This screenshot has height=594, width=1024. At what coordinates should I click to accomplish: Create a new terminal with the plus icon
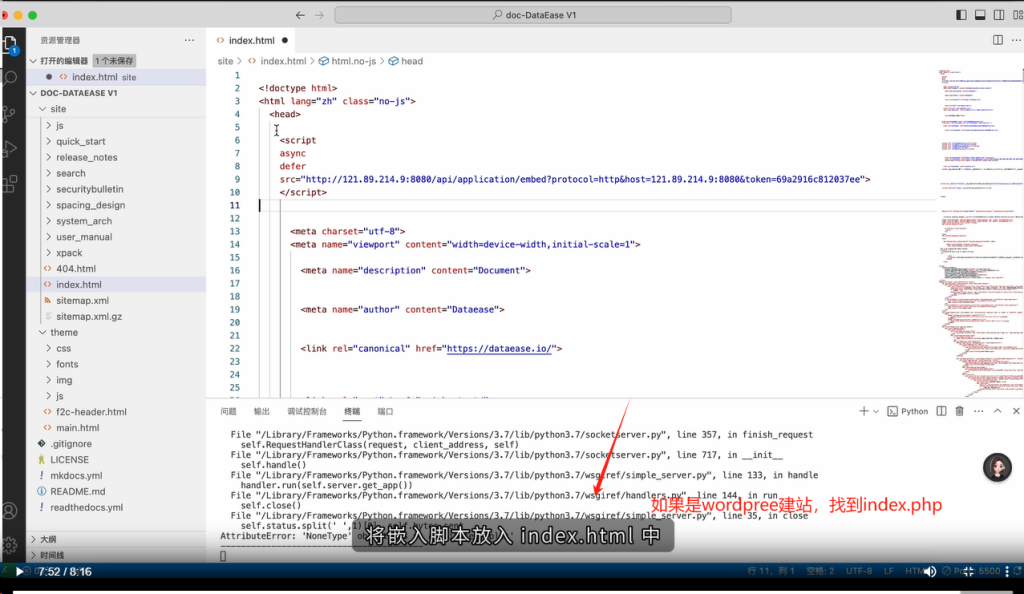point(863,411)
